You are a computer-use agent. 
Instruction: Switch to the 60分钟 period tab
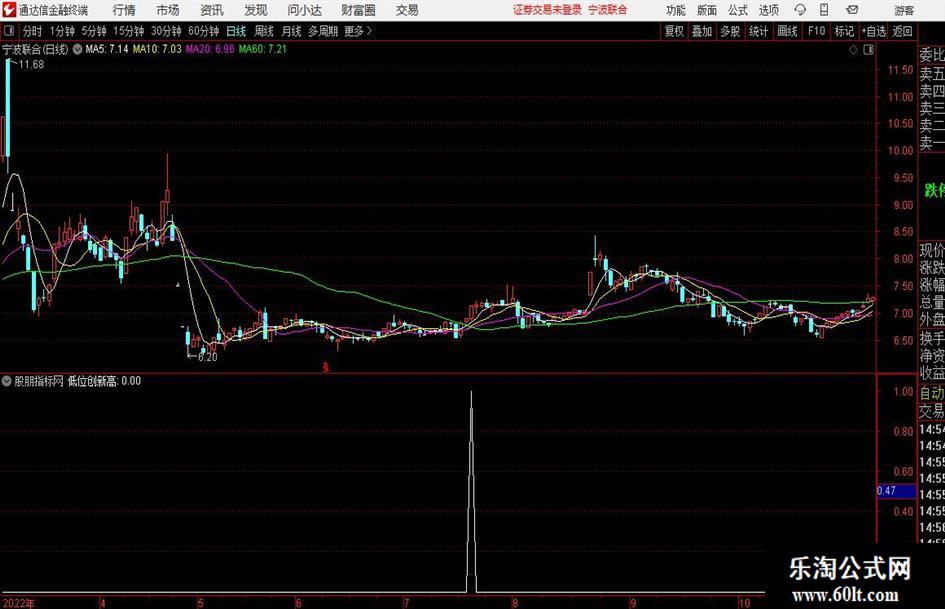204,31
